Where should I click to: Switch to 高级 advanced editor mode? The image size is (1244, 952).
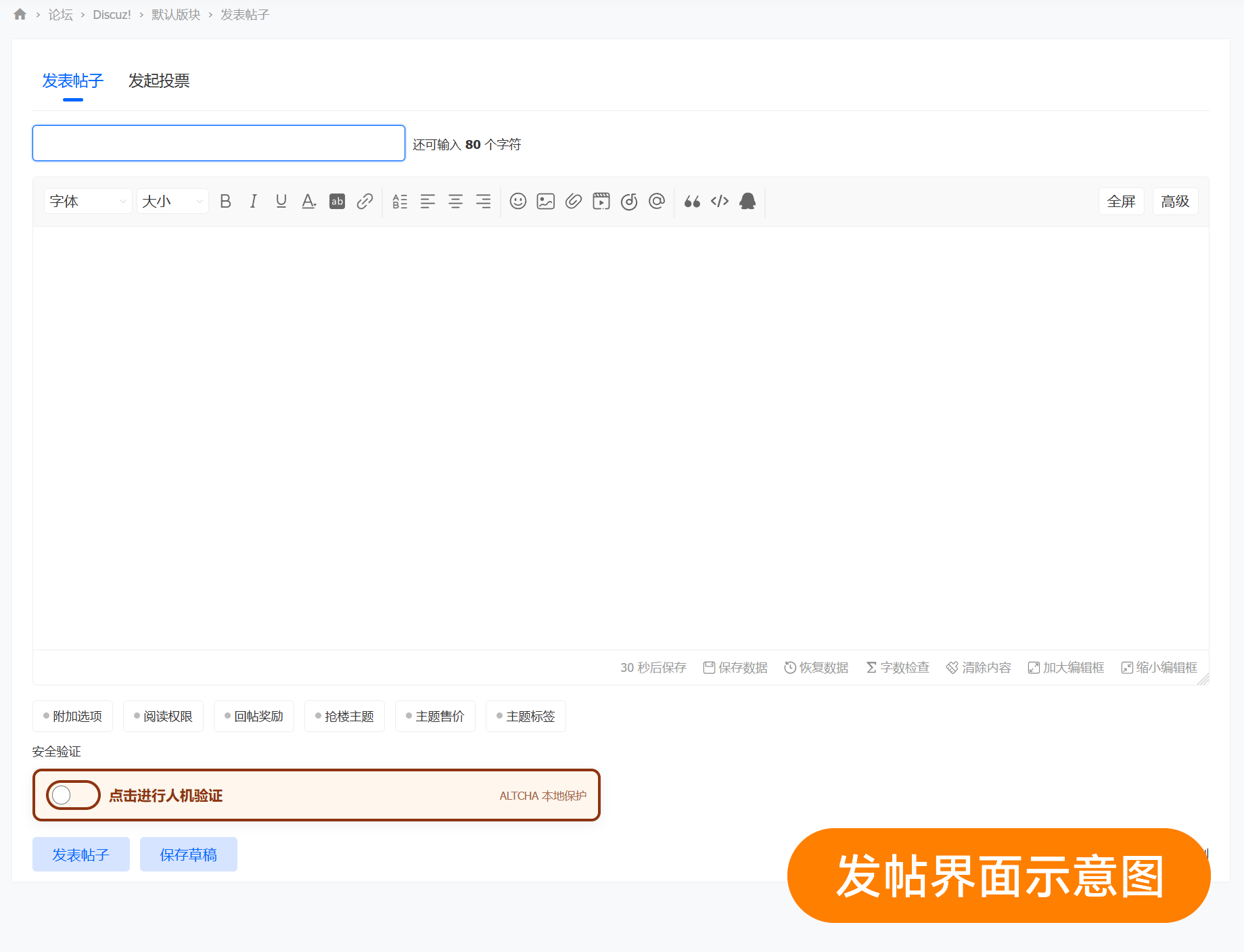1175,201
